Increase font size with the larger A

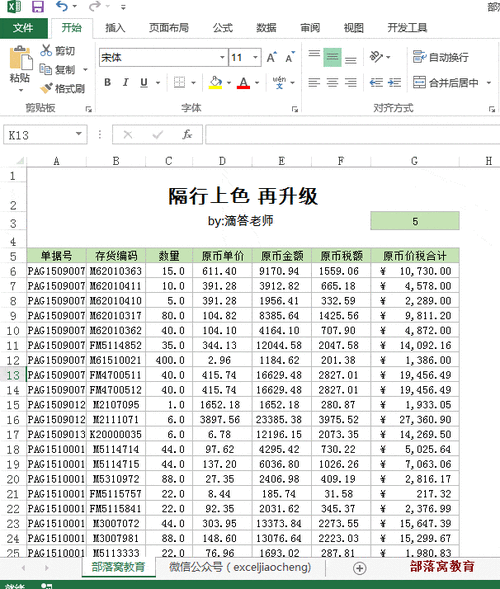(x=272, y=57)
